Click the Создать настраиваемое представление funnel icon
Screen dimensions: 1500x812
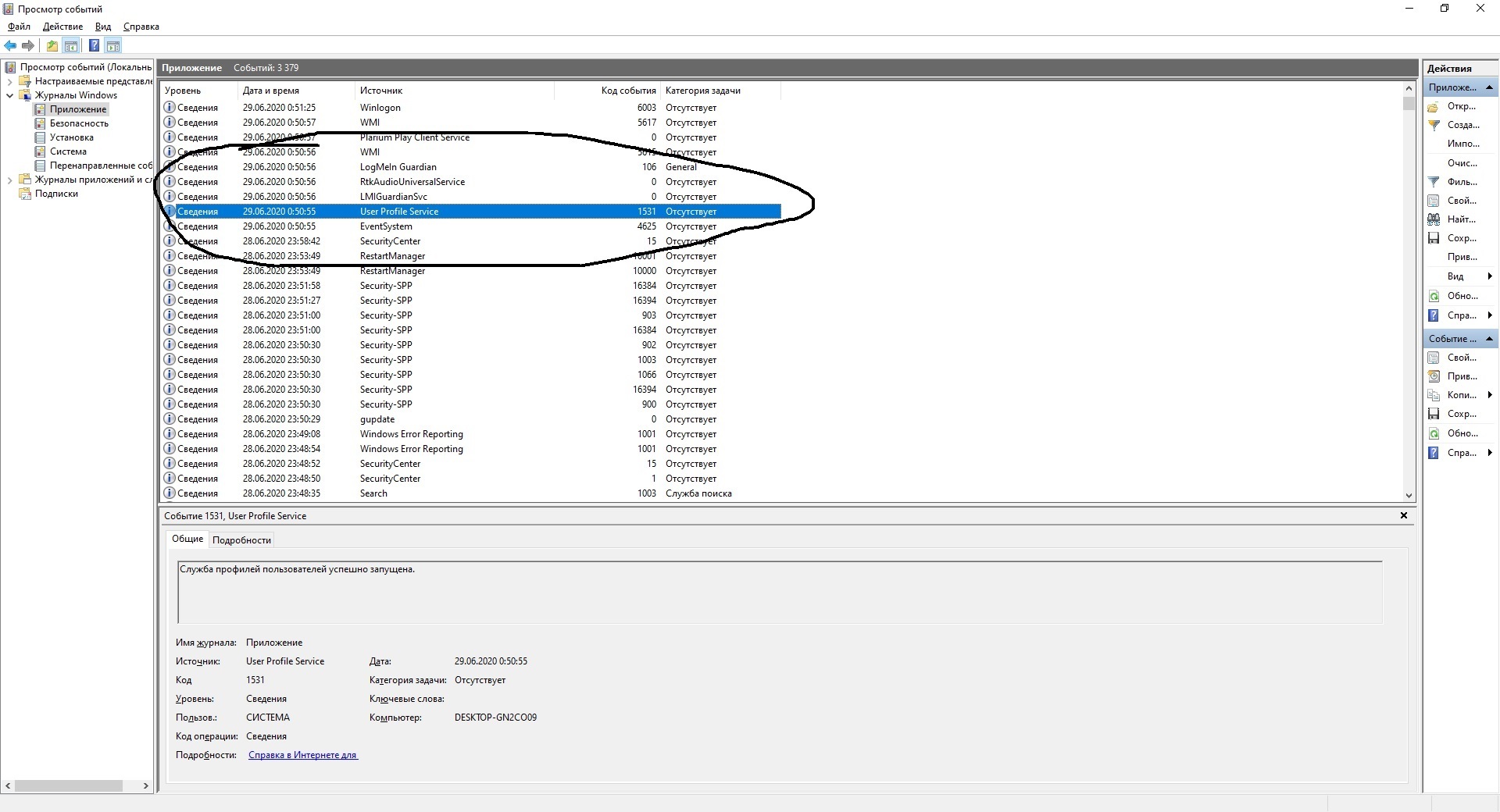(1434, 125)
